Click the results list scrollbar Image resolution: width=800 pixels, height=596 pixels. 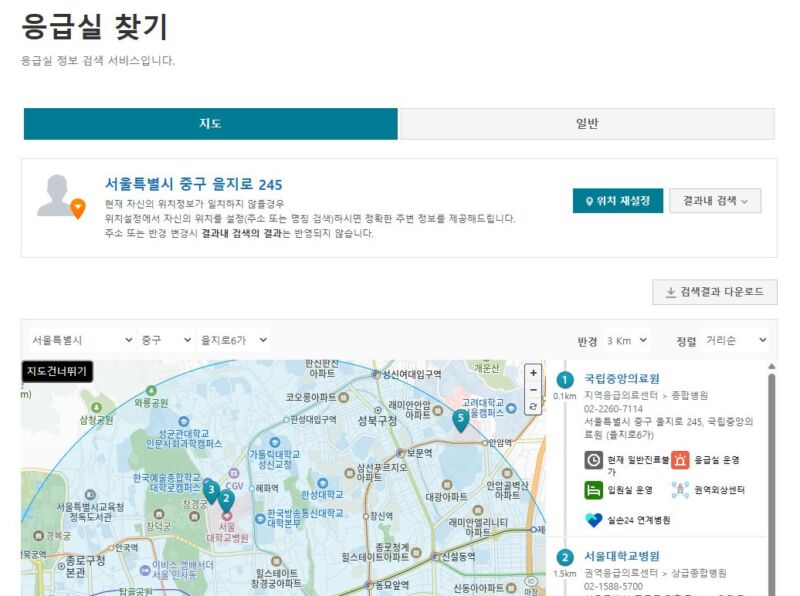coord(771,482)
